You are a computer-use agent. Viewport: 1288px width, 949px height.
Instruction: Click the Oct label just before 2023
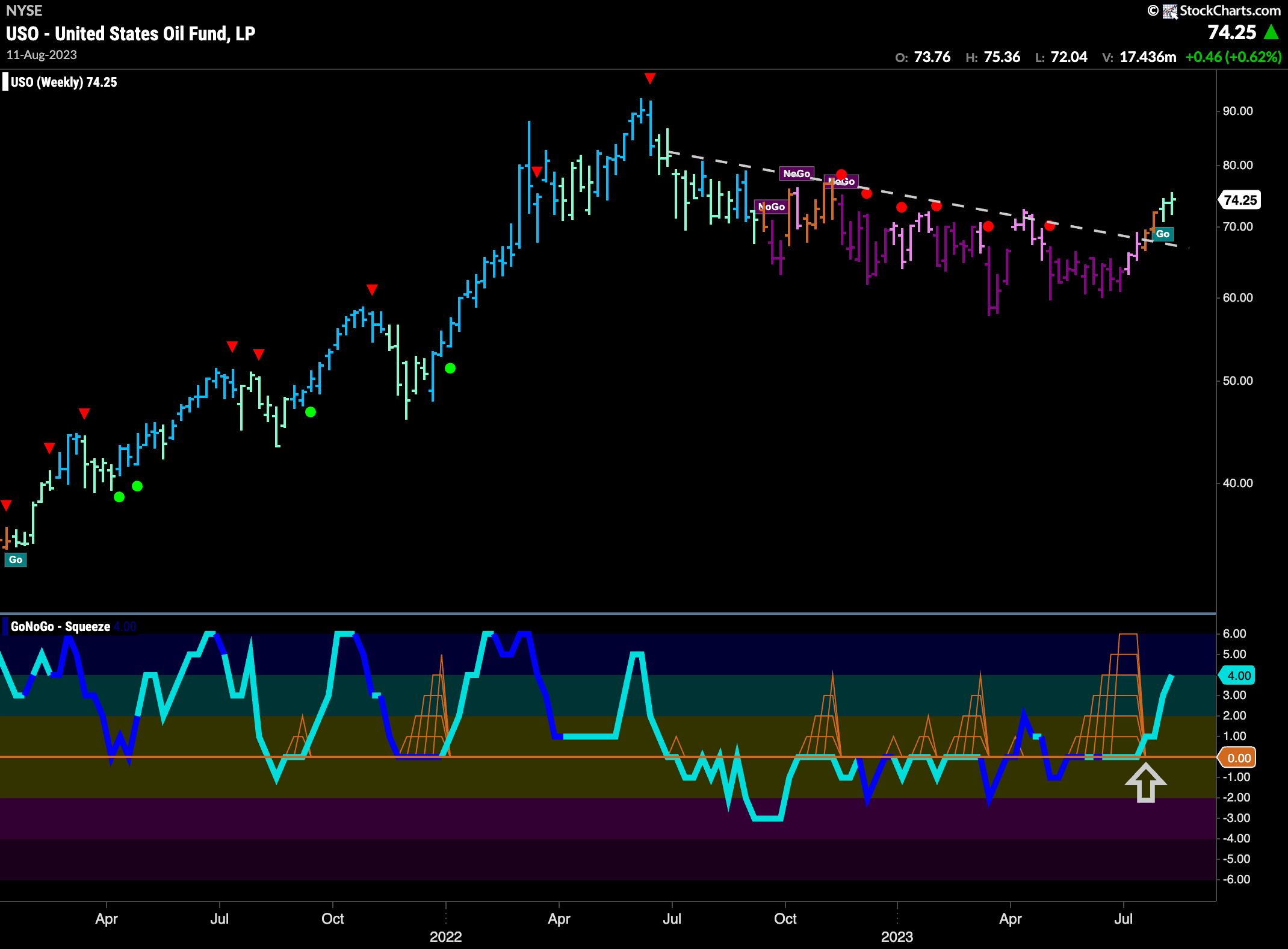[x=785, y=919]
